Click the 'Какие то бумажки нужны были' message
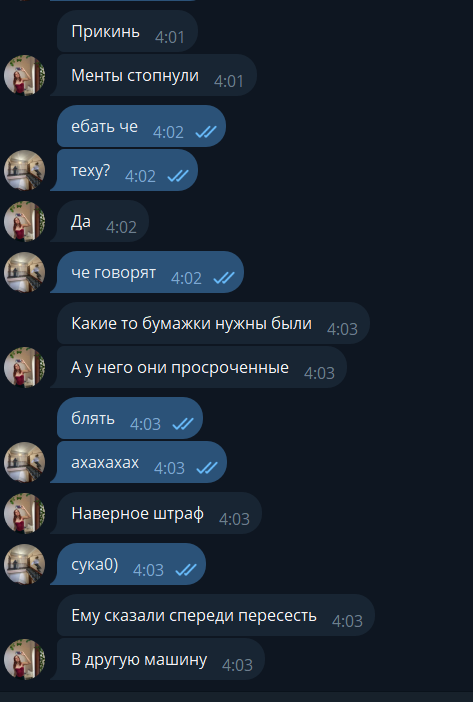 coord(213,323)
